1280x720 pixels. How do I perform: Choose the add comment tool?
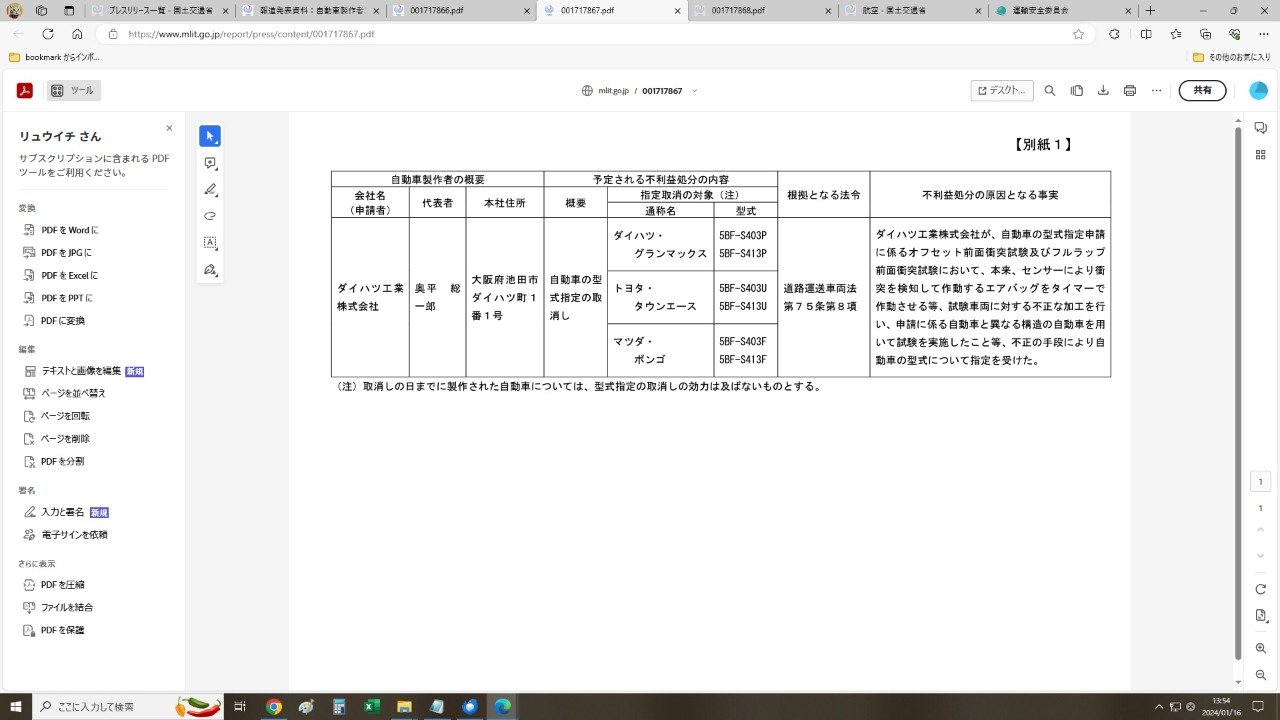click(x=210, y=163)
